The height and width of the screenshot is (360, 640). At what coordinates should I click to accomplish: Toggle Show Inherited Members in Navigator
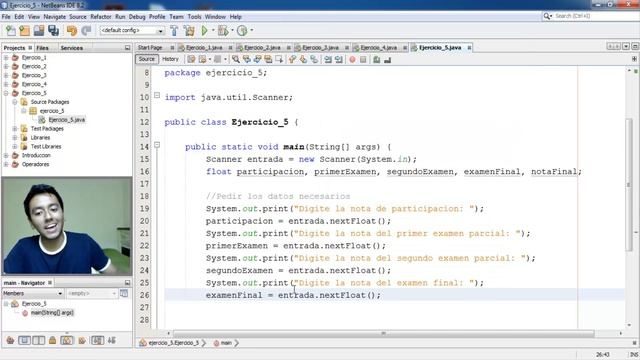click(x=10, y=340)
